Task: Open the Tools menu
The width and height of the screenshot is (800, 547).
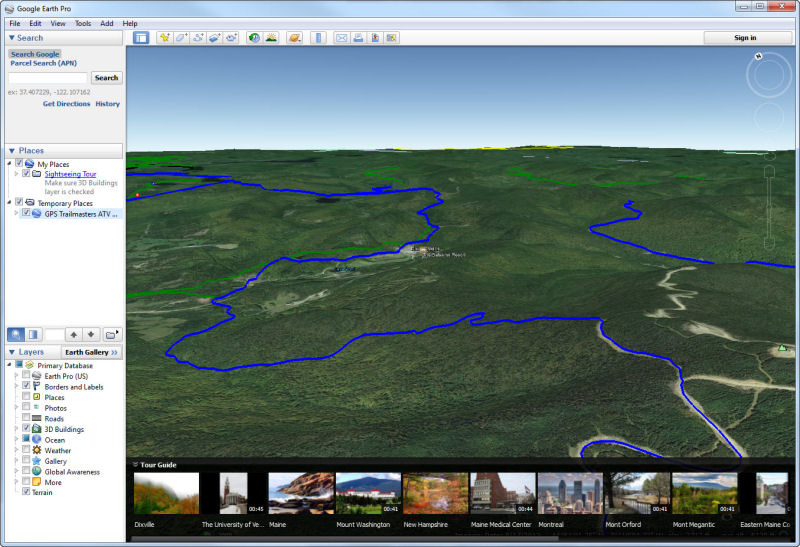Action: (x=82, y=23)
